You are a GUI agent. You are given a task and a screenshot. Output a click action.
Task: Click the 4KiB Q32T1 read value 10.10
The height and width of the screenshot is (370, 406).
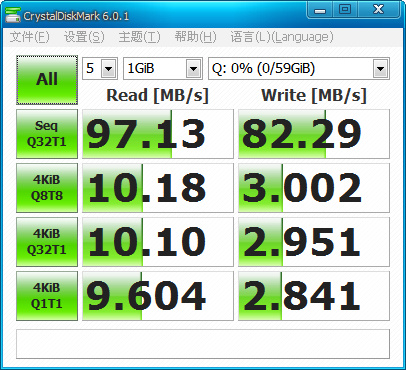click(x=158, y=242)
